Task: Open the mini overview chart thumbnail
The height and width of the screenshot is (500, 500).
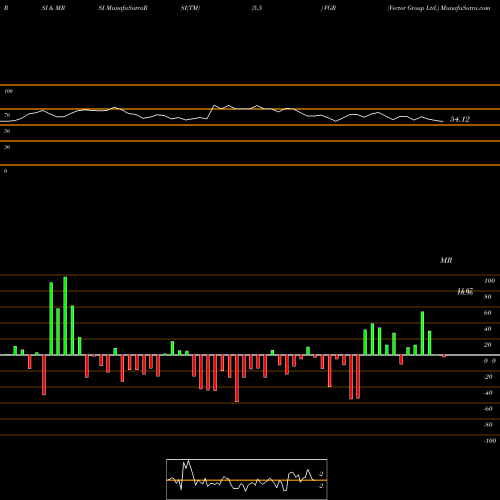Action: tap(247, 479)
